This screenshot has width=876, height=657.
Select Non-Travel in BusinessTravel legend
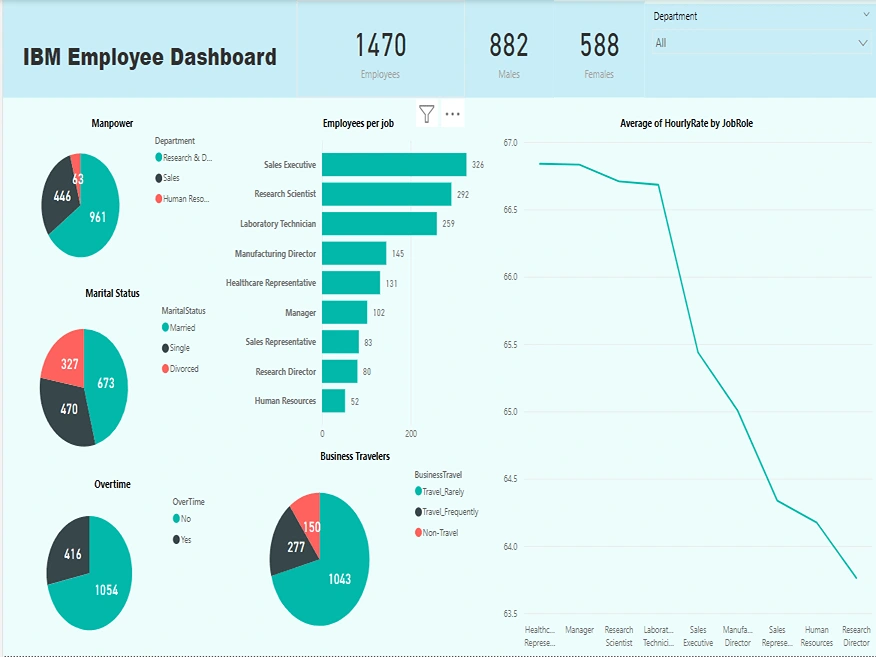point(437,532)
